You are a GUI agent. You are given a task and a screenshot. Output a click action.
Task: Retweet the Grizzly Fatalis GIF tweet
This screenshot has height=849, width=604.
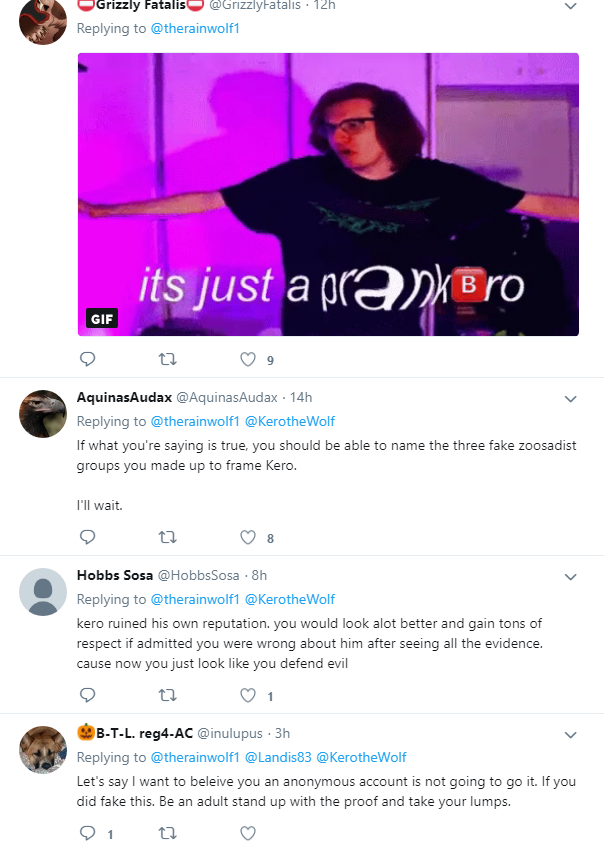point(167,359)
